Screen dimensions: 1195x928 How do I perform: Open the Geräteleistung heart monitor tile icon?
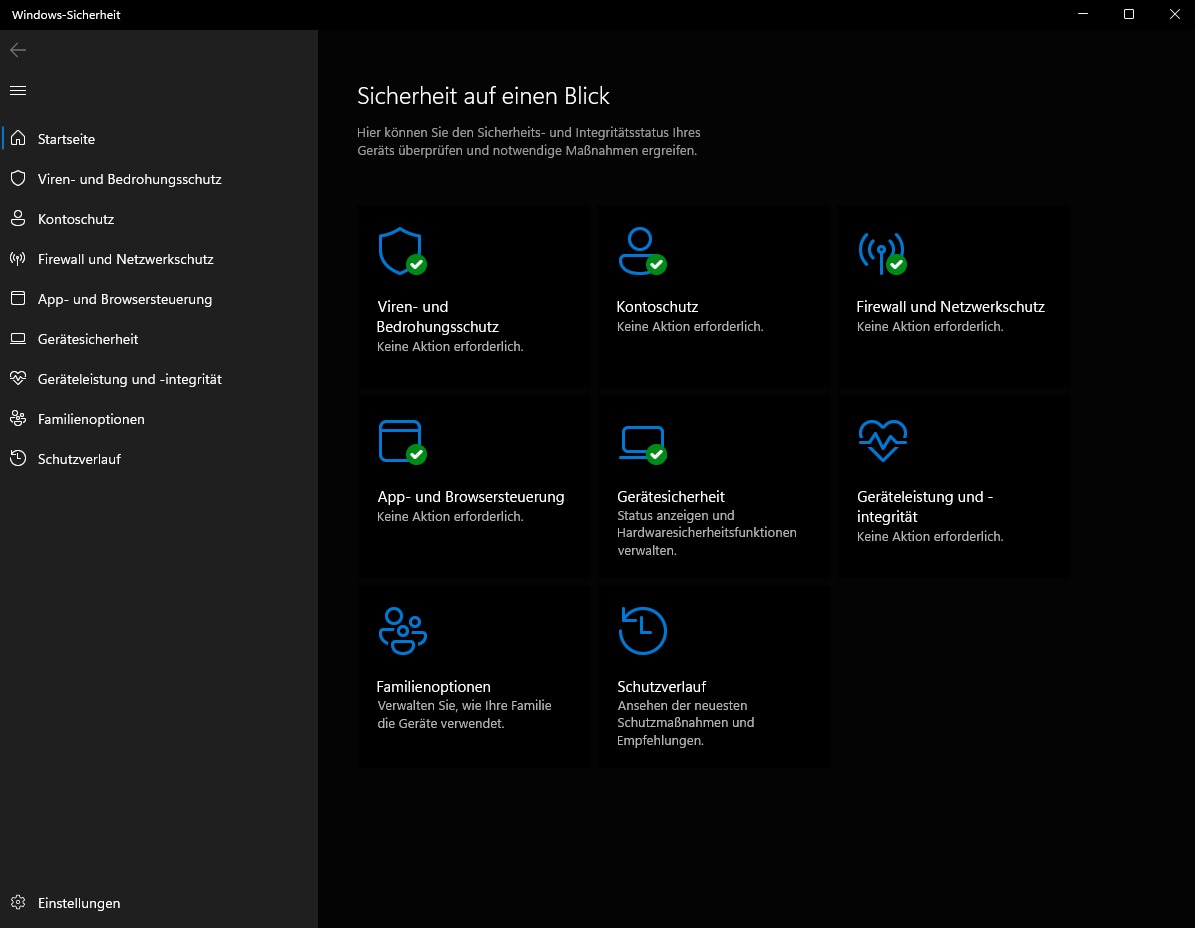point(882,440)
